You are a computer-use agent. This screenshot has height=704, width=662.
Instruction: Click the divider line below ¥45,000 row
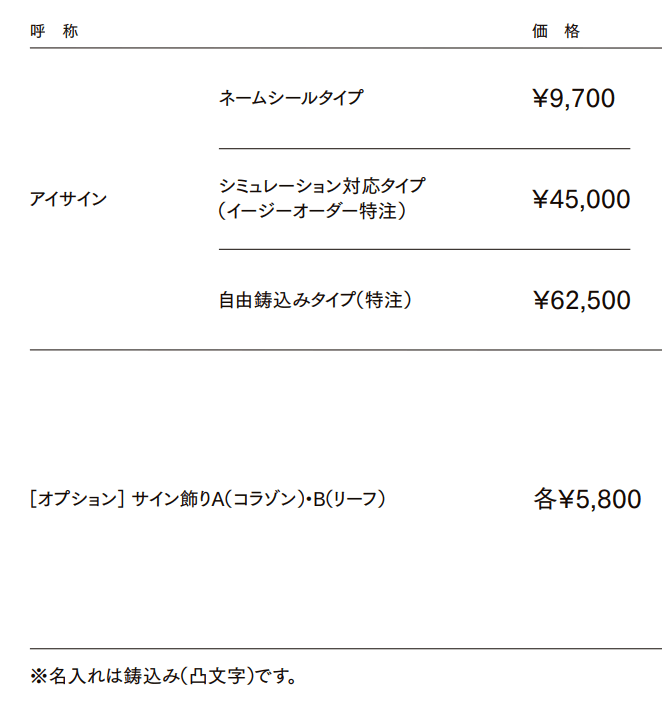(x=424, y=250)
